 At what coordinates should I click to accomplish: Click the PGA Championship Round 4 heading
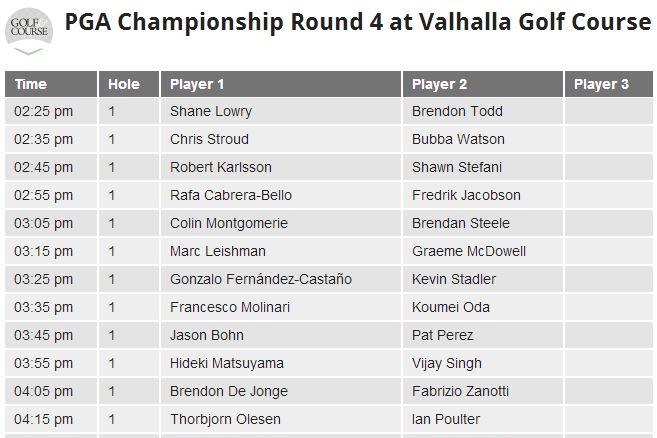(x=358, y=24)
